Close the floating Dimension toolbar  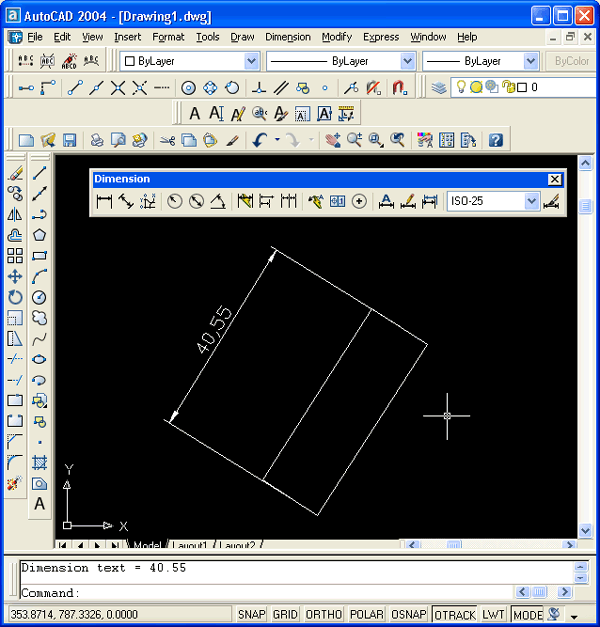pos(555,179)
